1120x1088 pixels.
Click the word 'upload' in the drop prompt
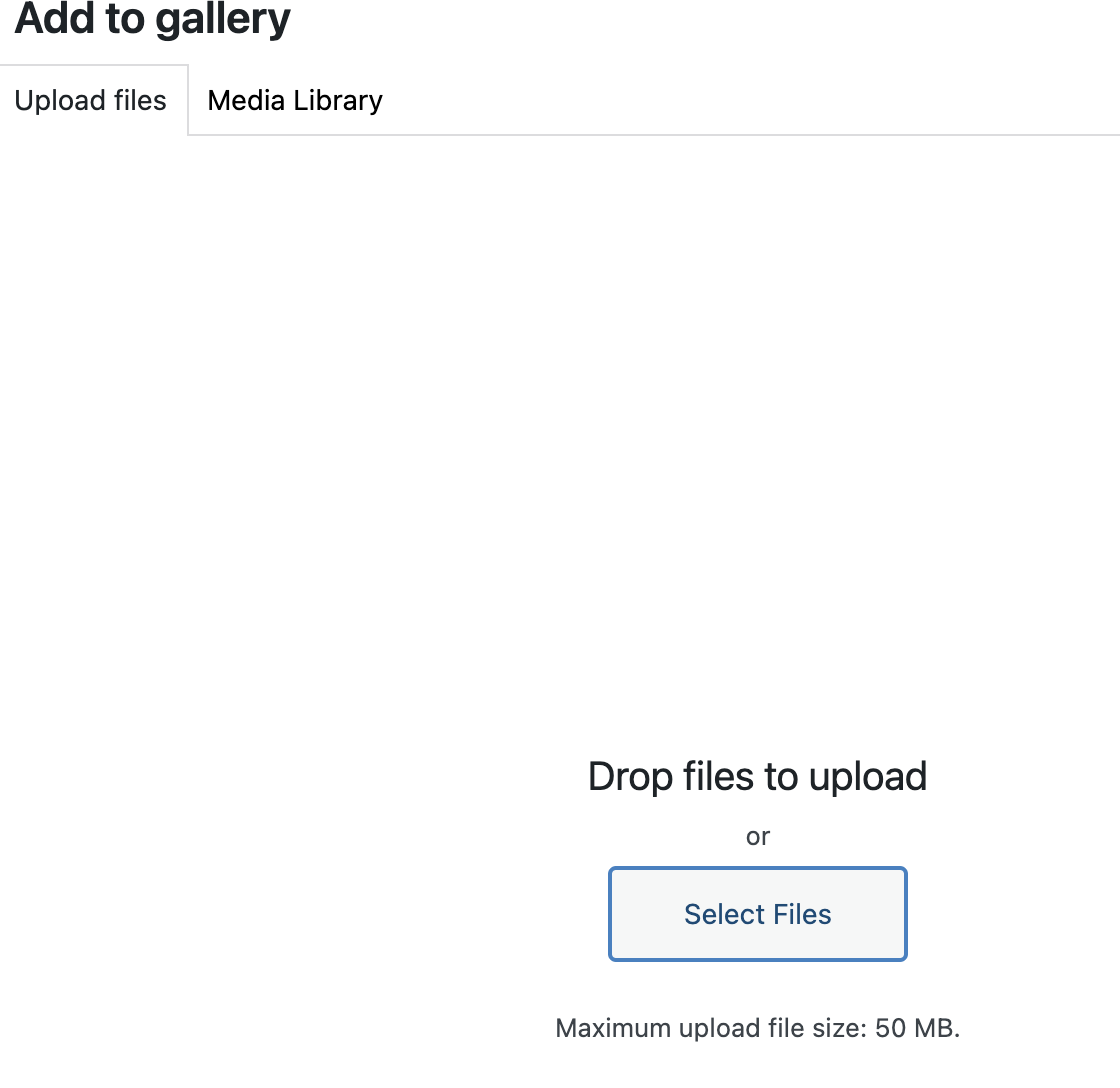pos(868,777)
